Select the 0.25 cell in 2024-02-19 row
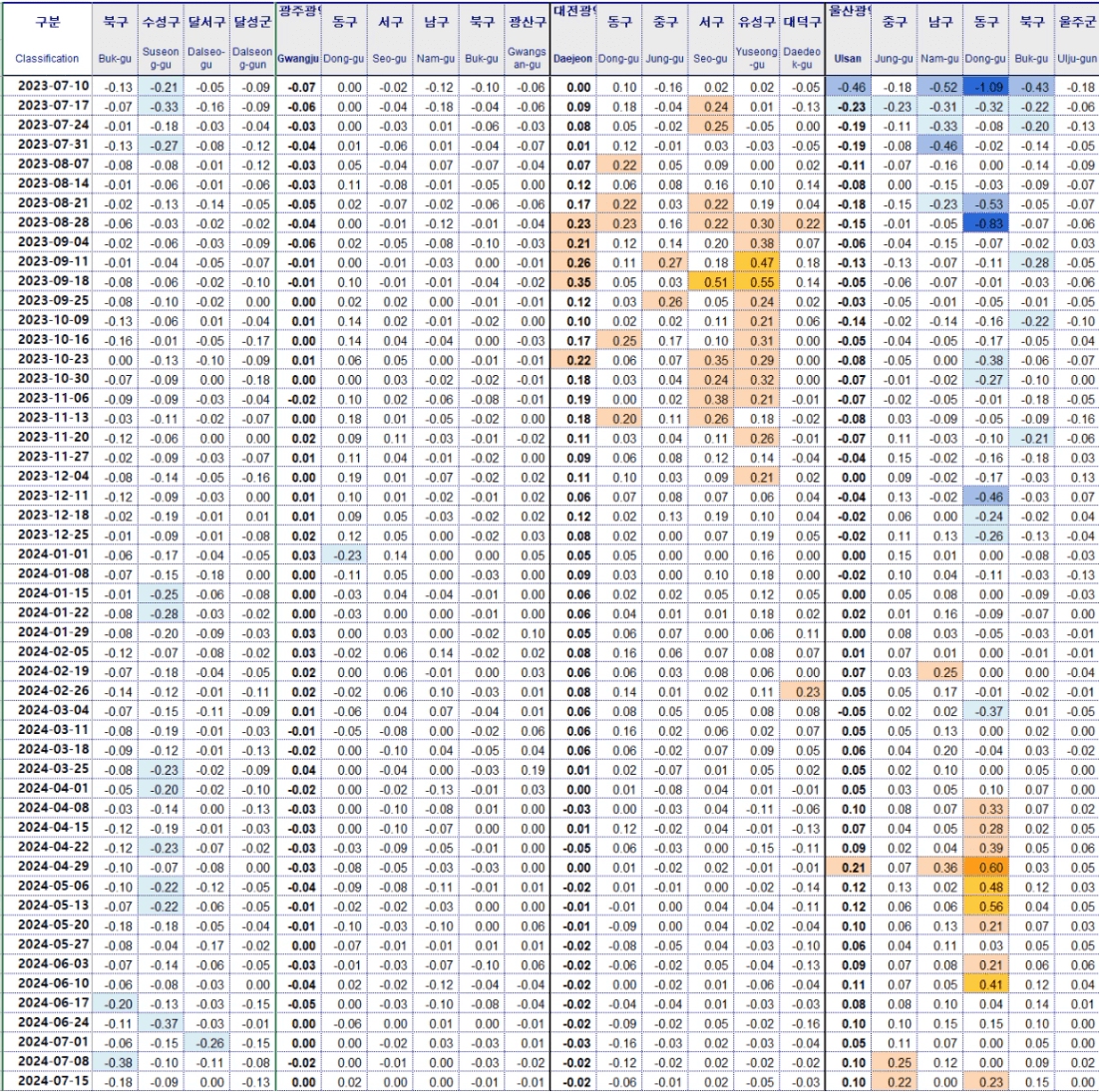 939,672
